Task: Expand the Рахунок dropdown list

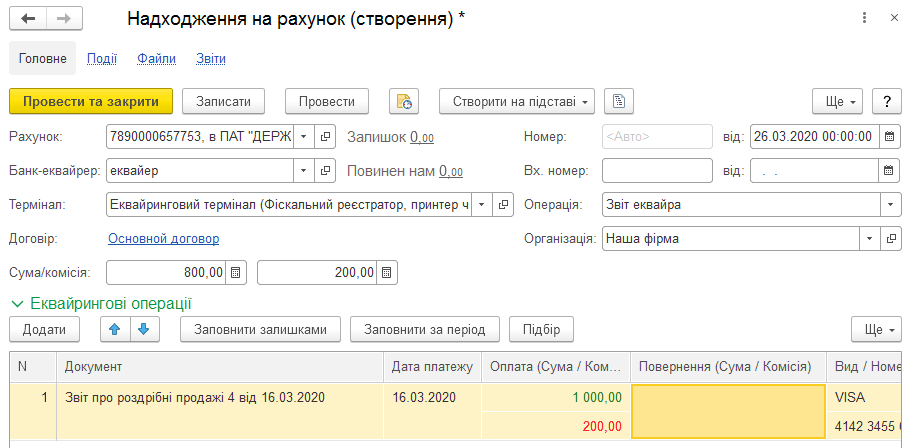Action: tap(304, 137)
